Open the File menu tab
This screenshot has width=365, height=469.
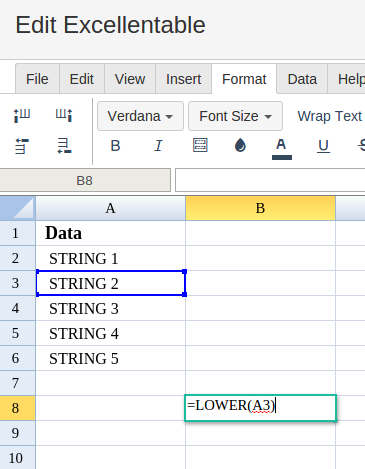[37, 79]
